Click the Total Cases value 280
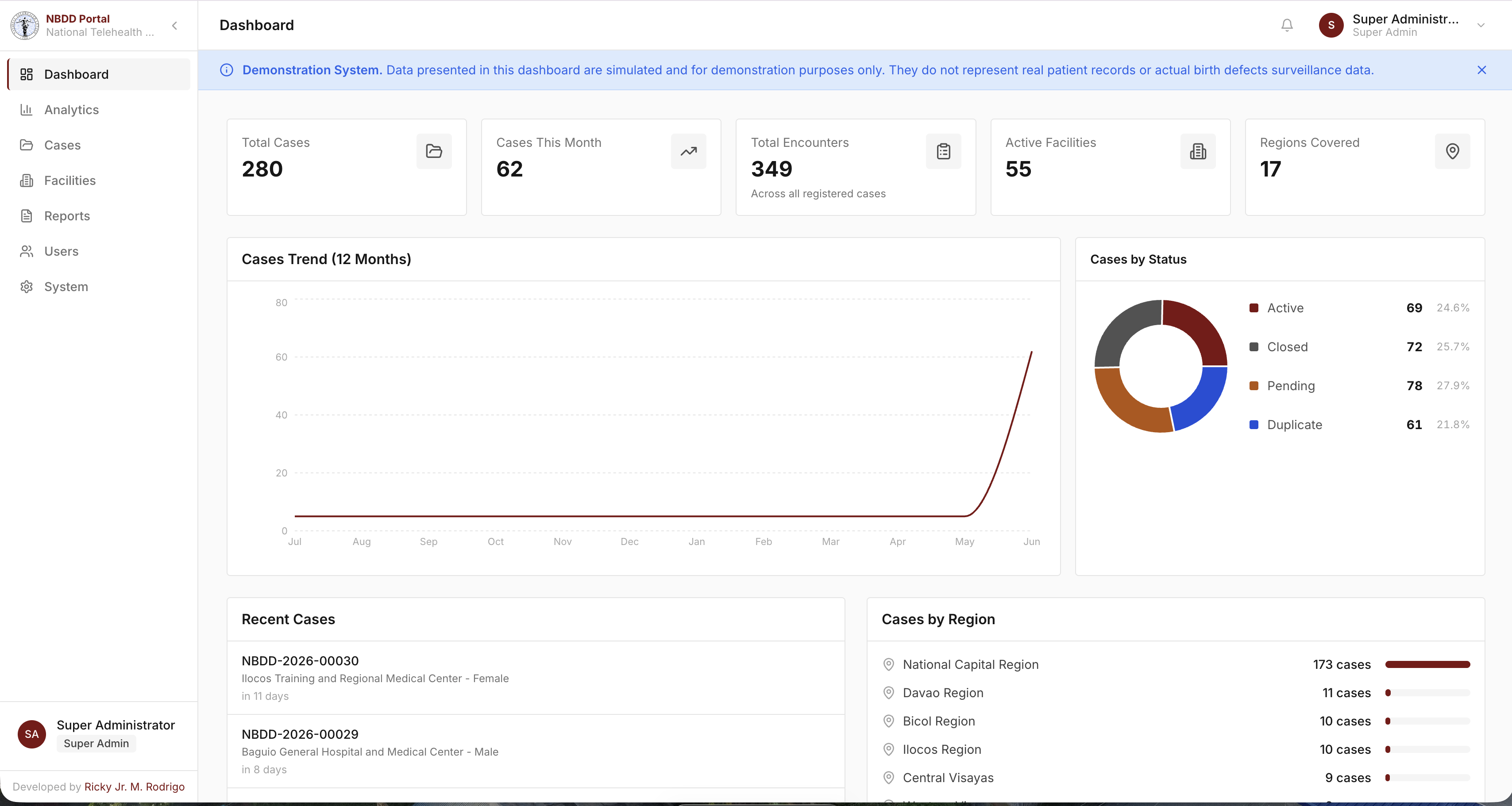The width and height of the screenshot is (1512, 806). 262,169
